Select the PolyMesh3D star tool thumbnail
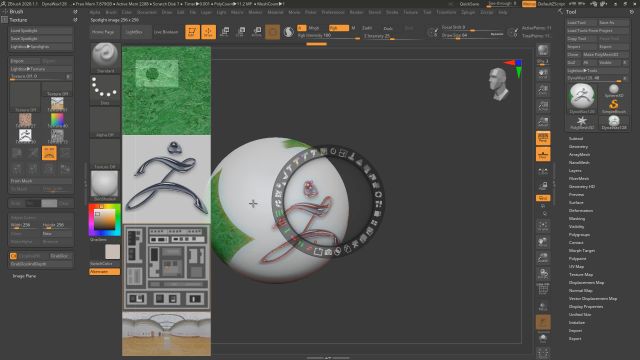640x360 pixels. 582,122
